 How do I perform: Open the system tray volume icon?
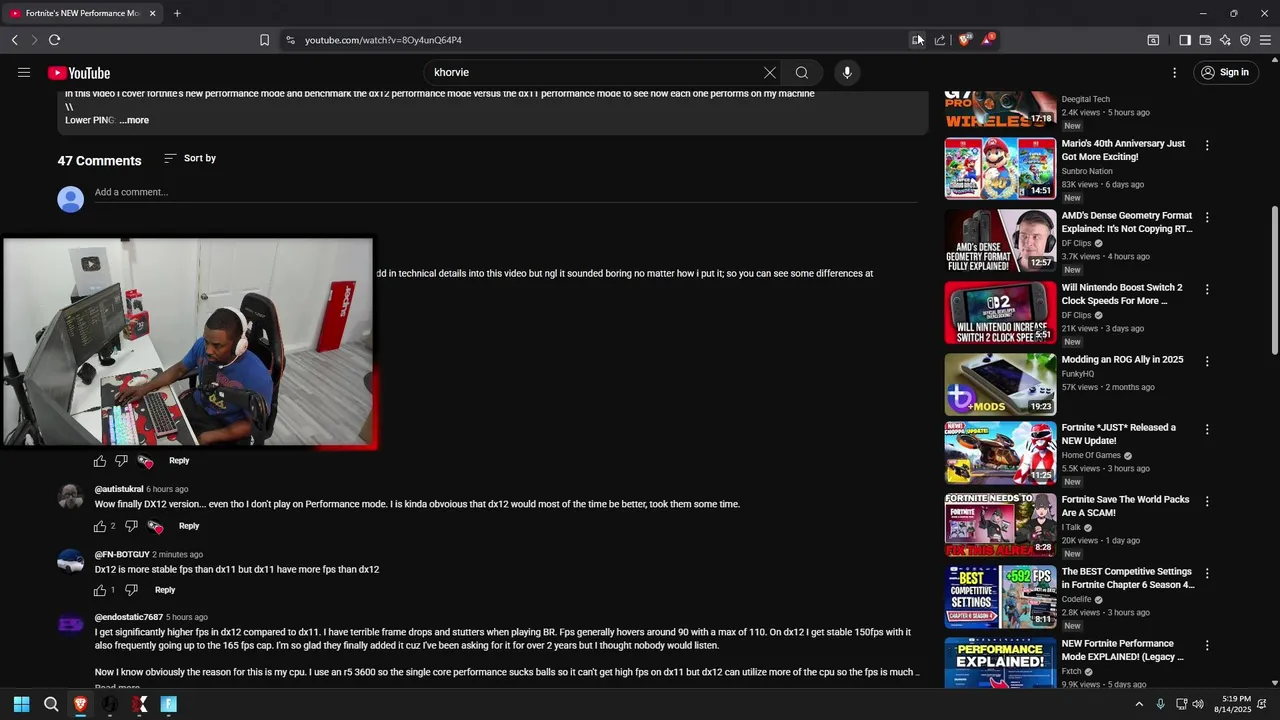pyautogui.click(x=1198, y=704)
